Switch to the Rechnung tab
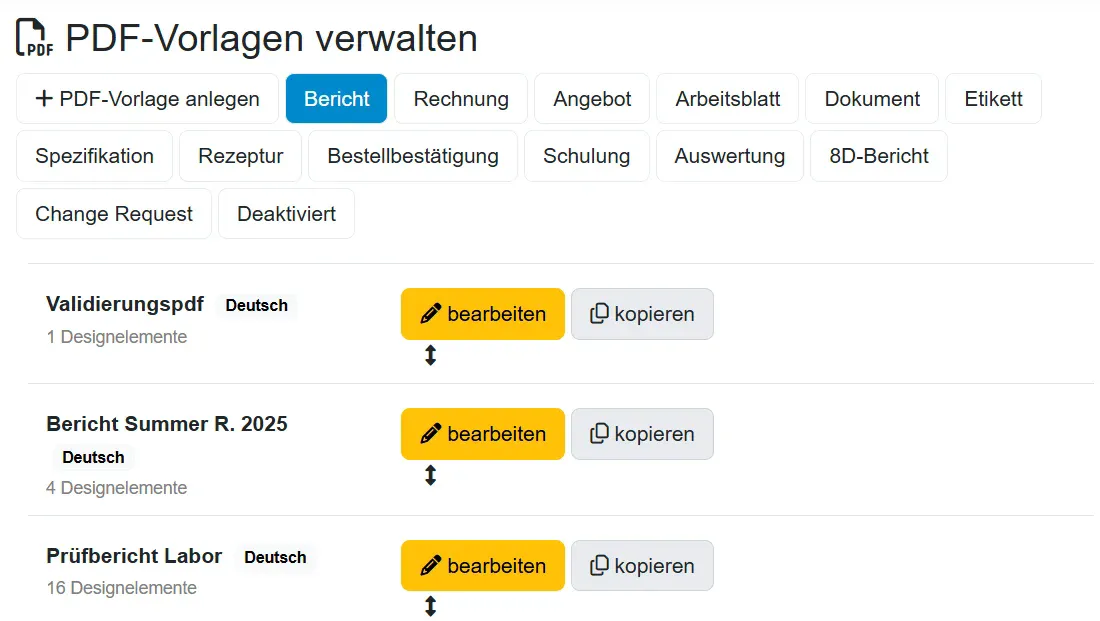This screenshot has height=621, width=1100. (x=461, y=99)
